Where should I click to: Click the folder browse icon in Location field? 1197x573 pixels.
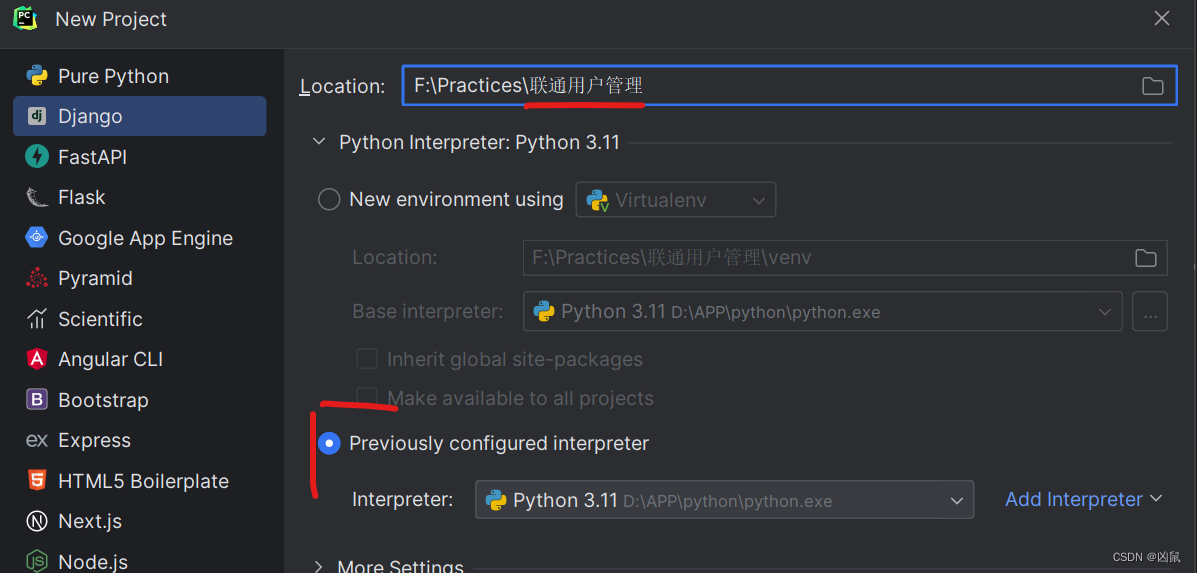coord(1153,86)
